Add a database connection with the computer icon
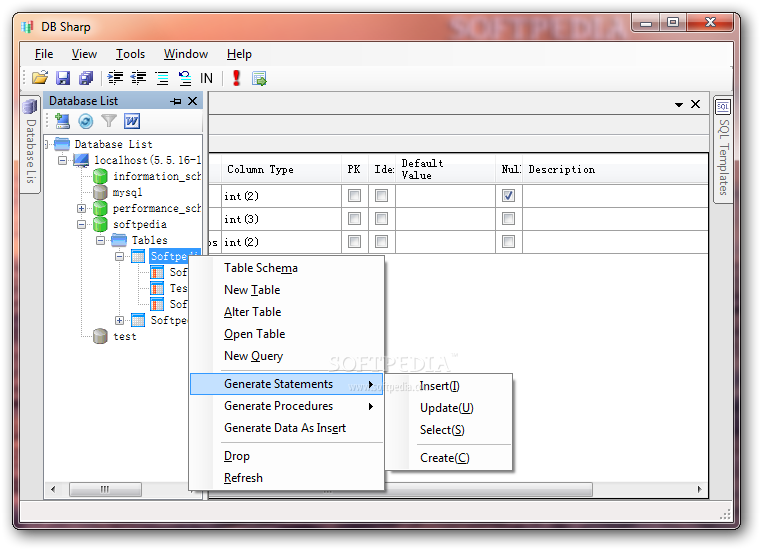 [x=62, y=121]
